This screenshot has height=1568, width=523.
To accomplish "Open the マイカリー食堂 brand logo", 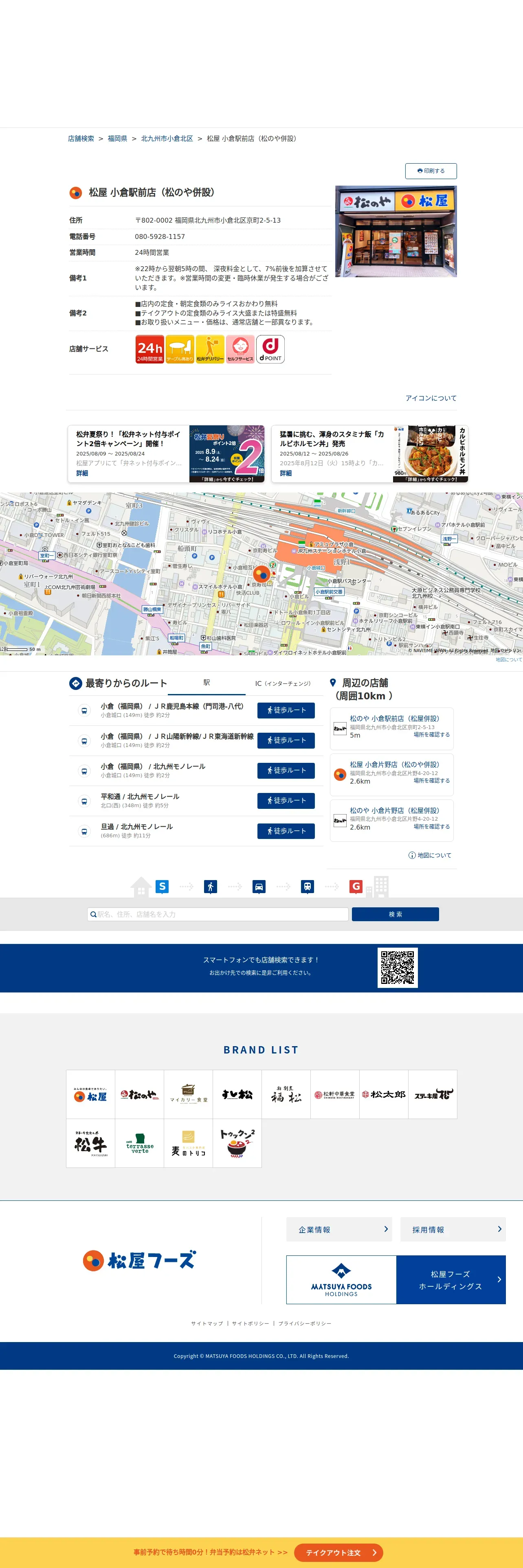I will [189, 1095].
